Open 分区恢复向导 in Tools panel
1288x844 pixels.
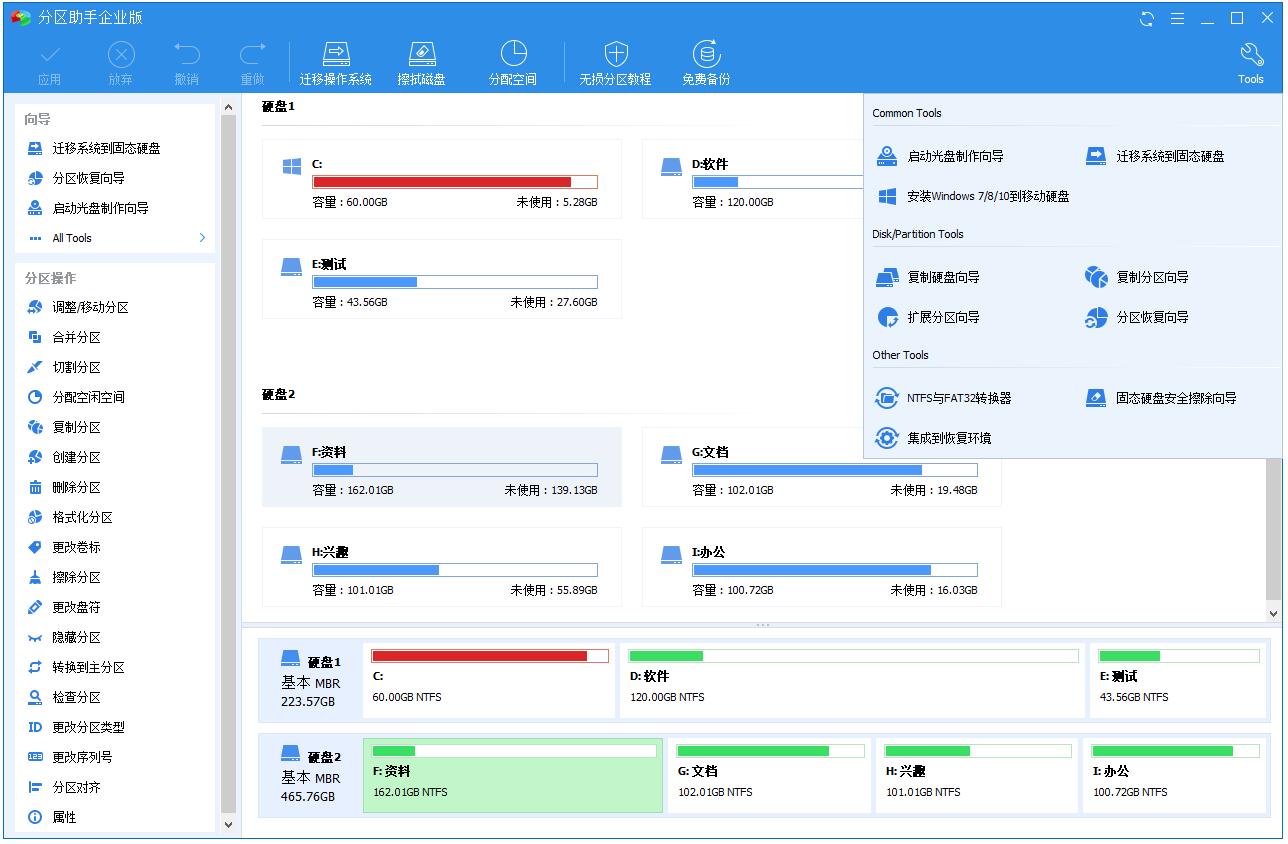pos(1137,317)
